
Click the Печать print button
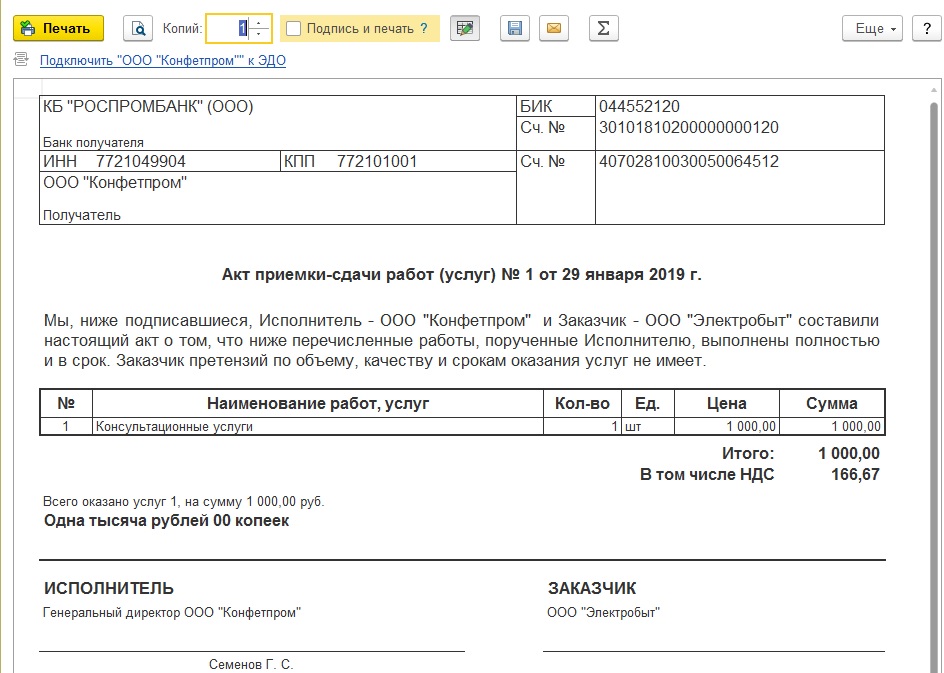(x=58, y=28)
